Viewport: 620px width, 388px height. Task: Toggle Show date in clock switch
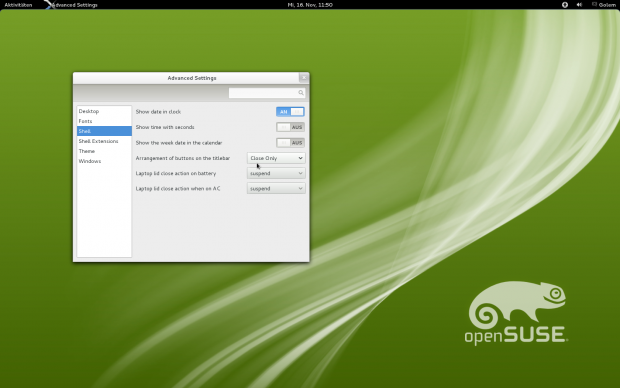290,112
